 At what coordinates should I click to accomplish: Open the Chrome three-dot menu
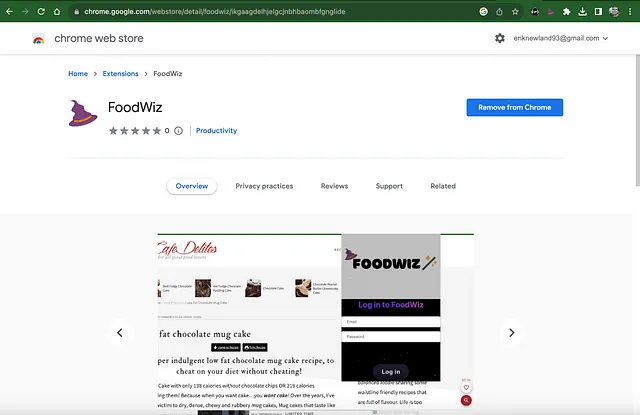630,11
